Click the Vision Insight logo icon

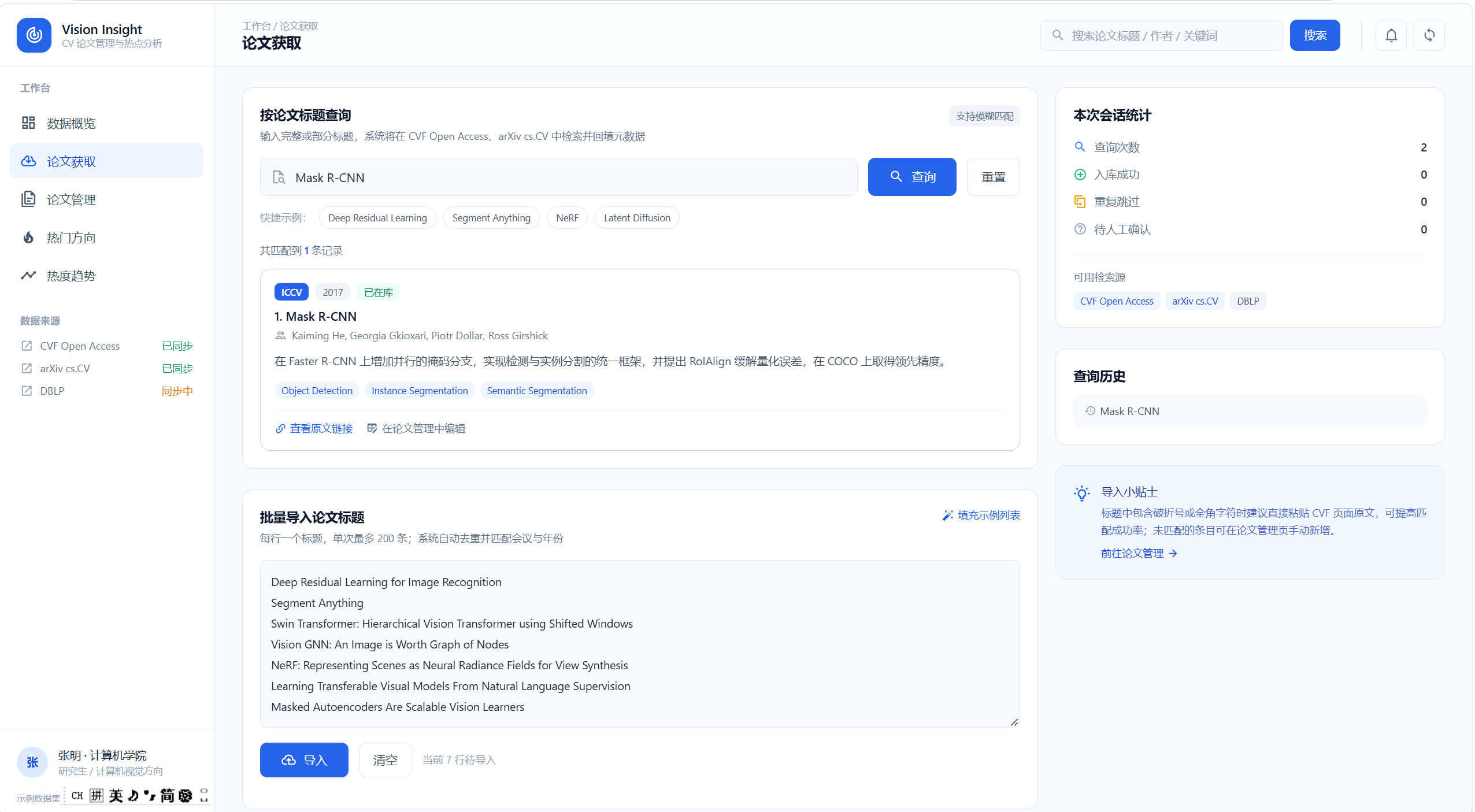[34, 35]
